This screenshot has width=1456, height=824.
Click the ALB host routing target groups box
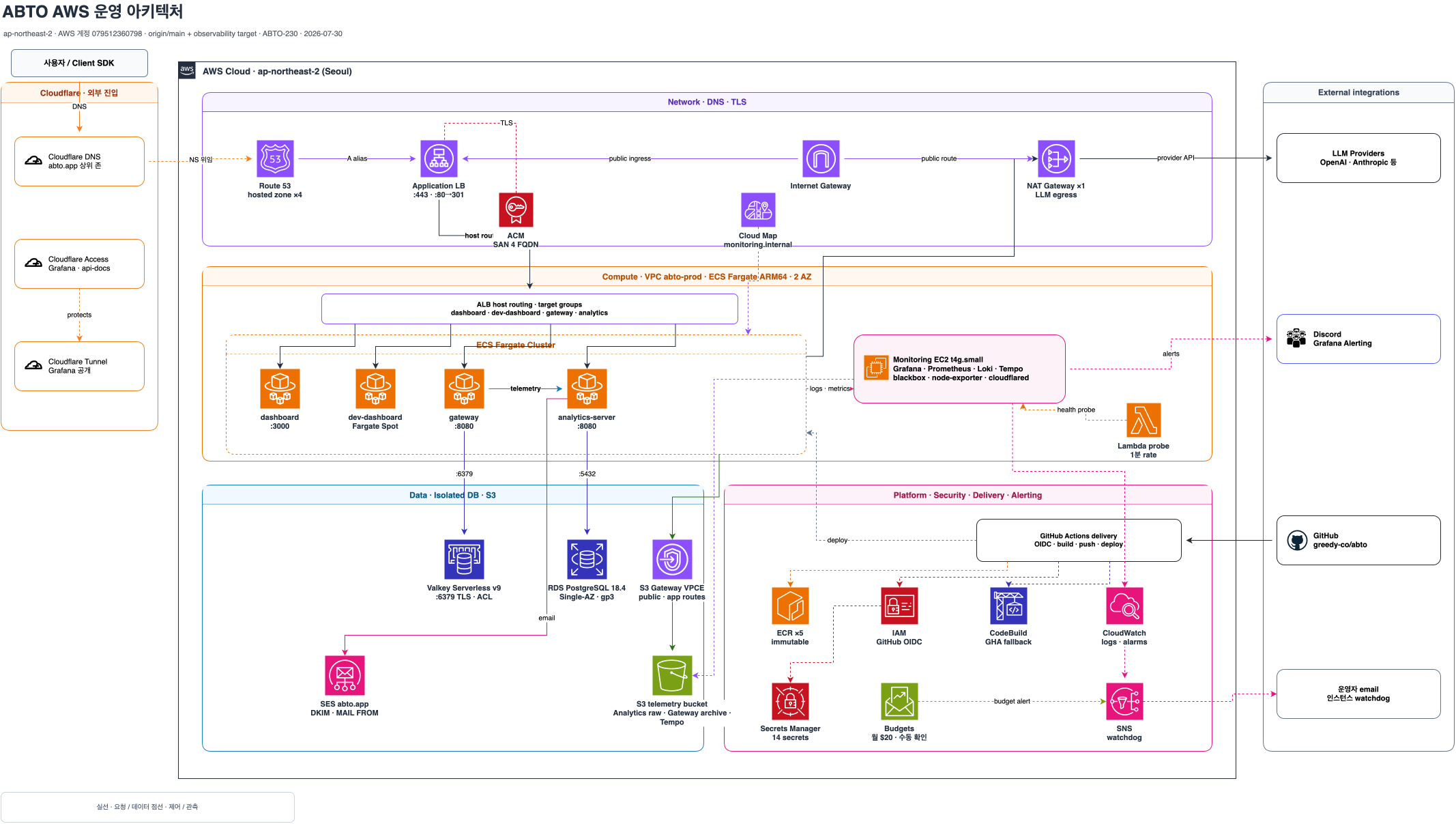pos(529,309)
